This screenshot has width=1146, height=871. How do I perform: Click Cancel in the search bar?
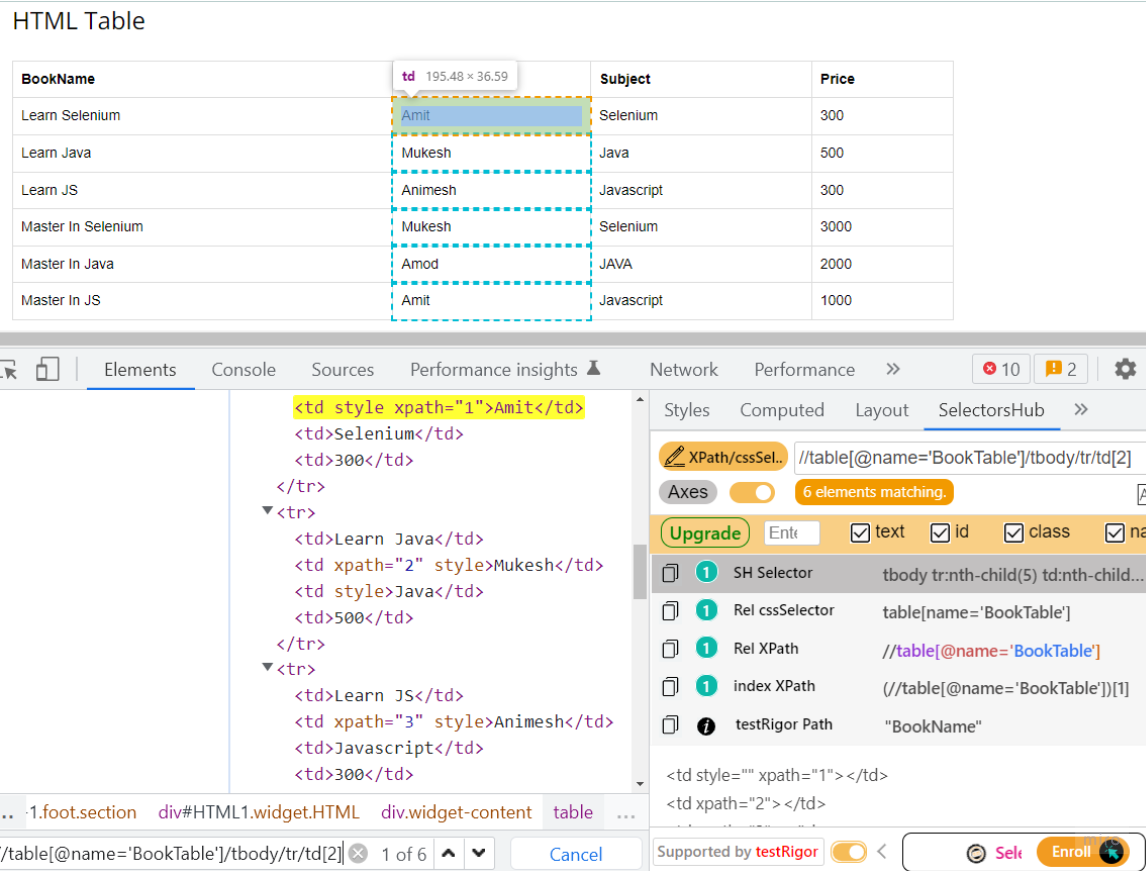[x=576, y=852]
